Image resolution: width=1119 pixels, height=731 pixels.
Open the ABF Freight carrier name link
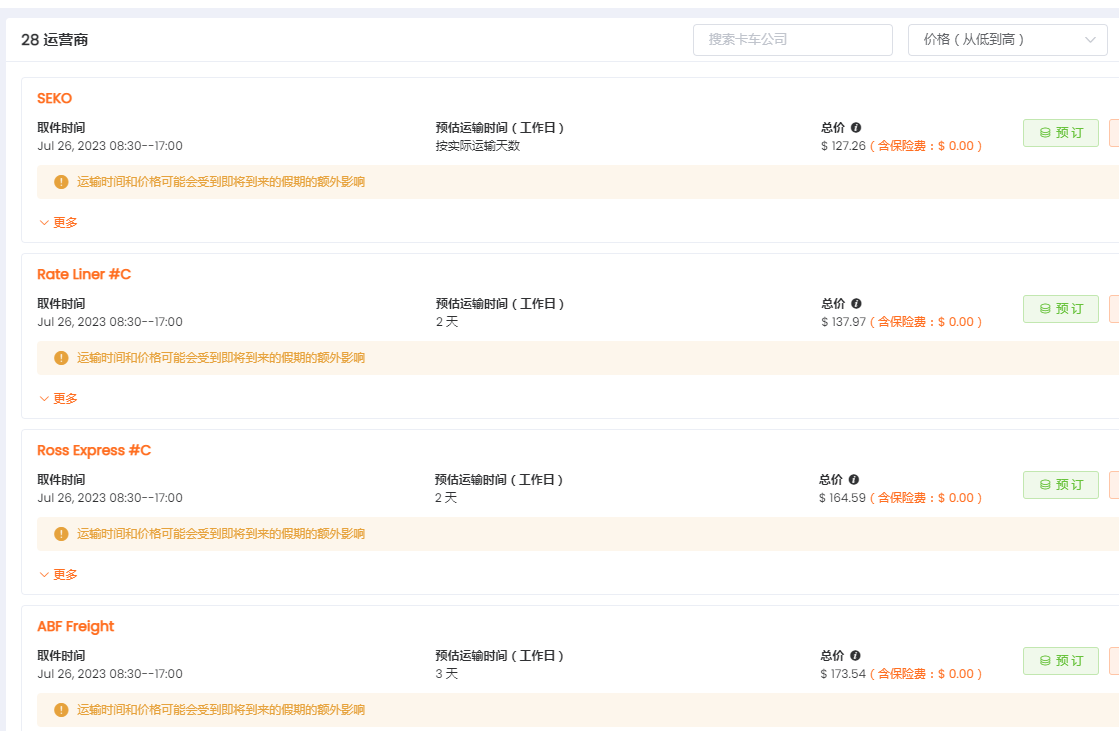click(76, 626)
